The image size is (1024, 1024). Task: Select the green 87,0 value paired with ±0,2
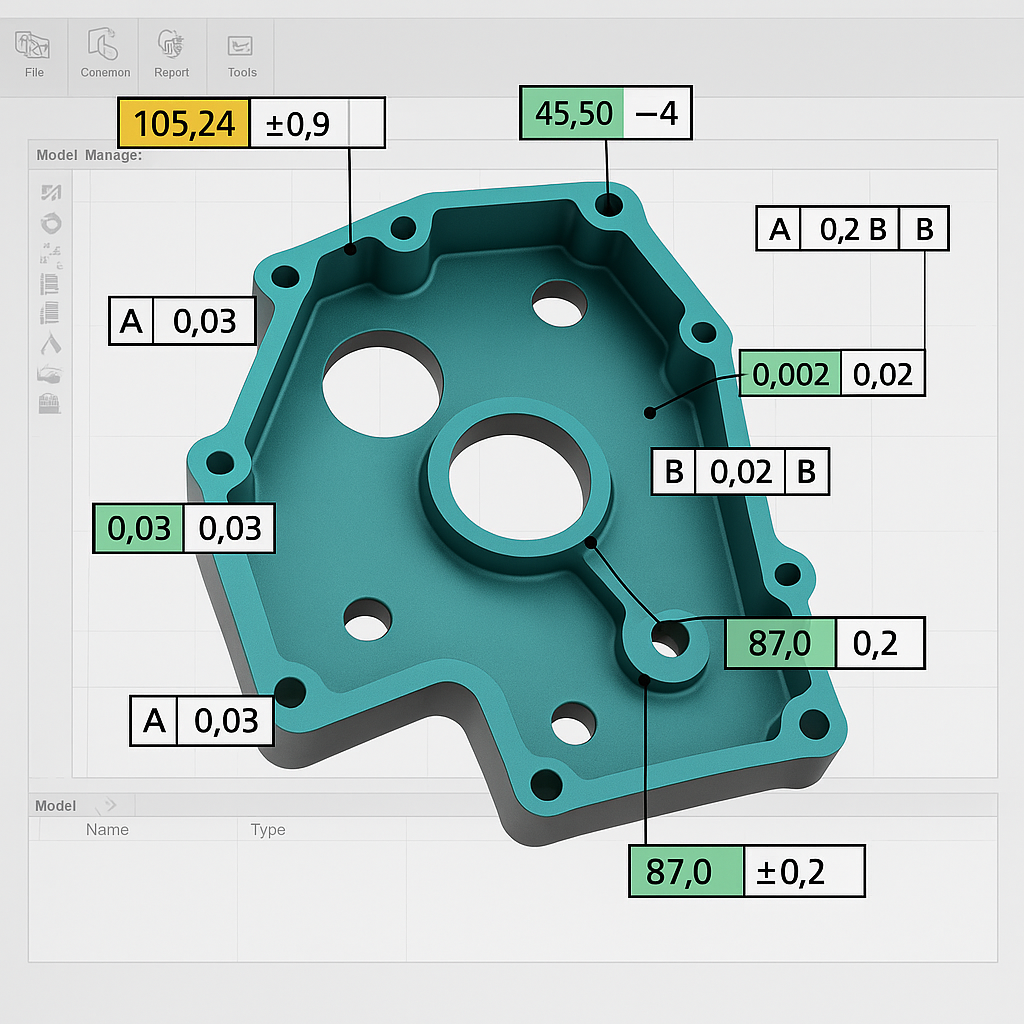[x=686, y=871]
